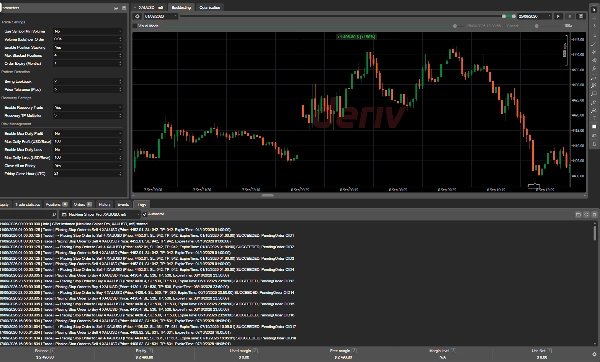Click the search magnifier icon in log filter
This screenshot has width=600, height=362.
(54, 214)
